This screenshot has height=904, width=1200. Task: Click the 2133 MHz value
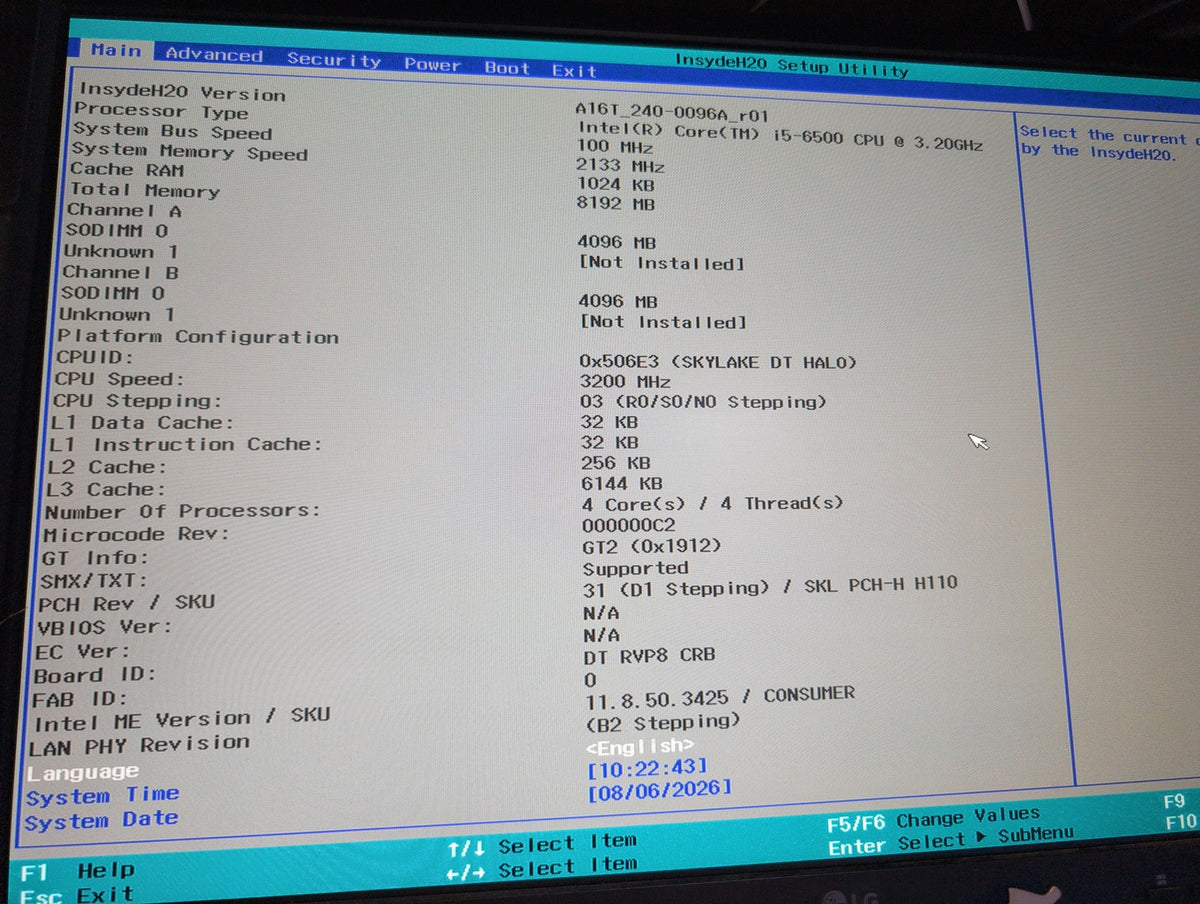click(x=620, y=165)
